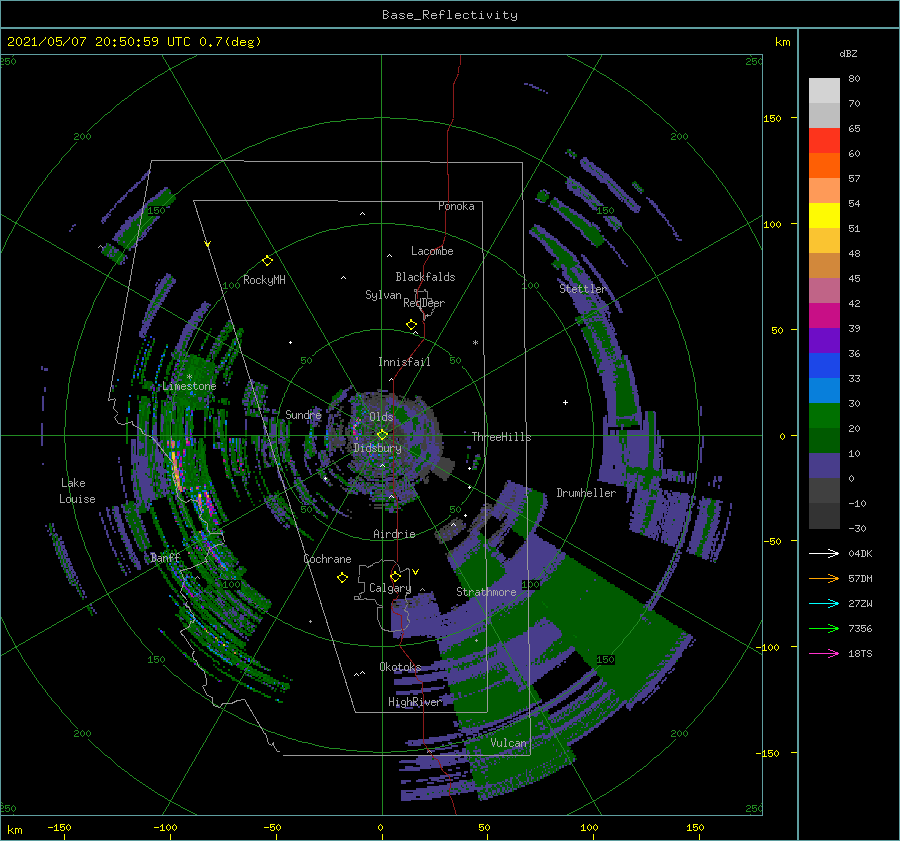Viewport: 900px width, 841px height.
Task: Click the white plus marker west of Drumheller
Action: [x=565, y=402]
